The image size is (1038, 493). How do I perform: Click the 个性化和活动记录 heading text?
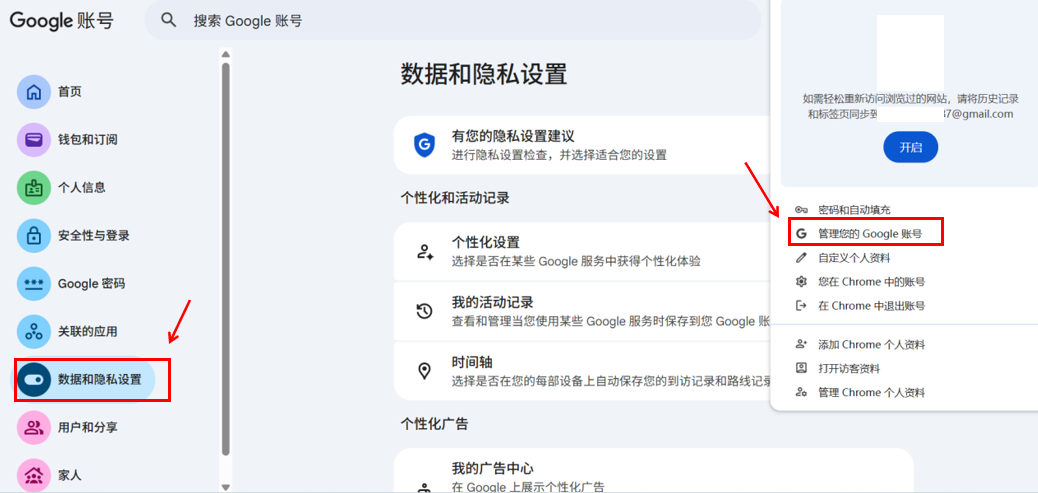click(x=455, y=198)
